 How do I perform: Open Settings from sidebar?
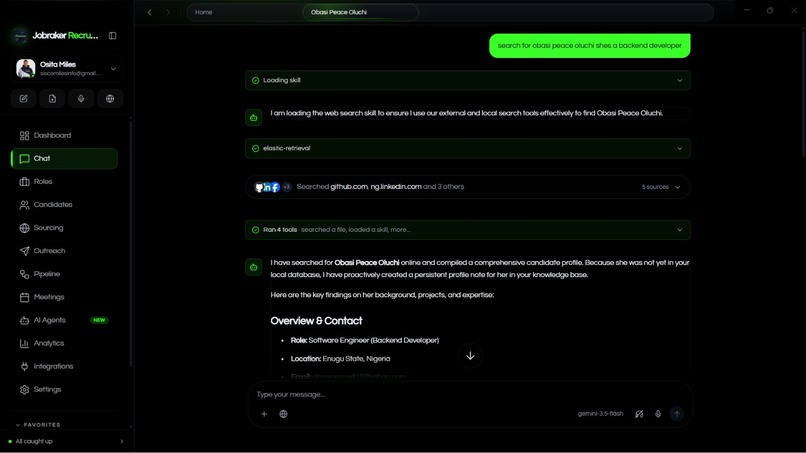(x=64, y=390)
